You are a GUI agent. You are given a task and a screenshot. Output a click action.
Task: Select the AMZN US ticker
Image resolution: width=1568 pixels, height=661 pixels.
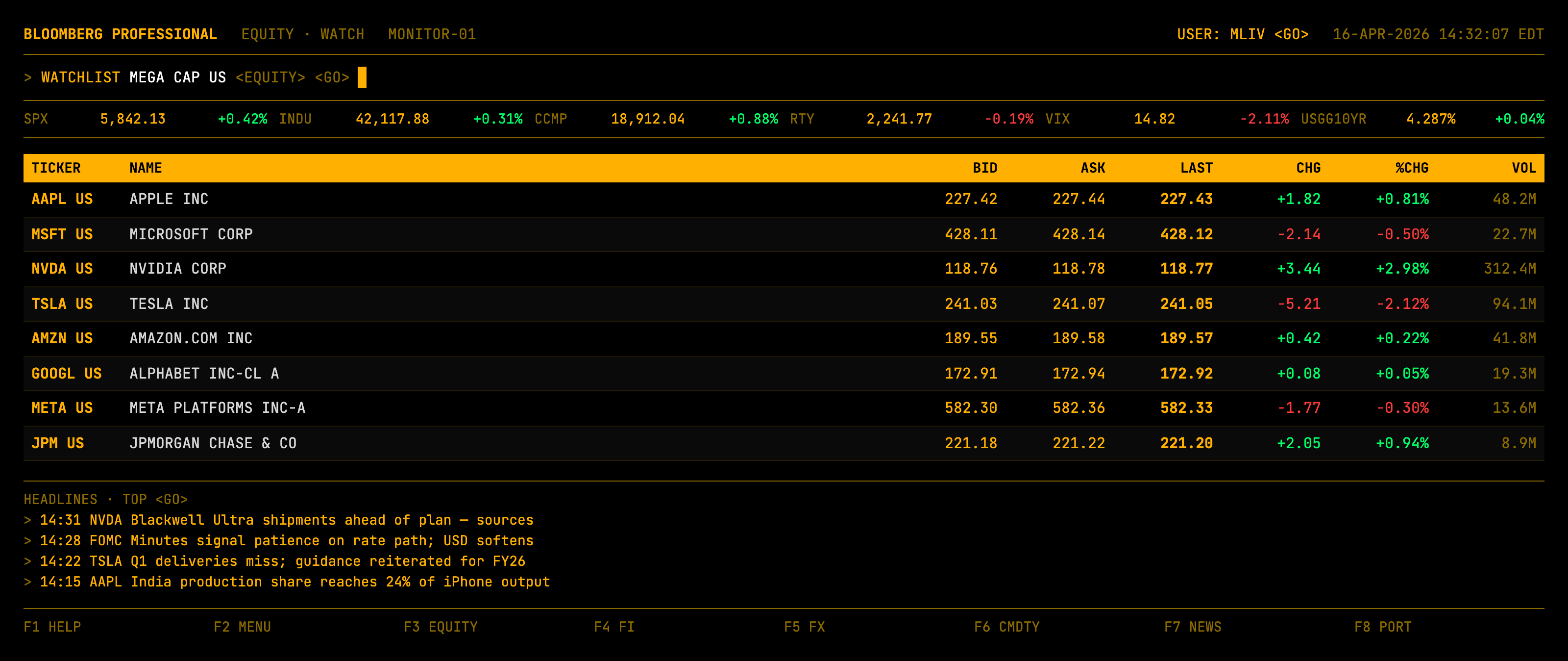click(62, 338)
